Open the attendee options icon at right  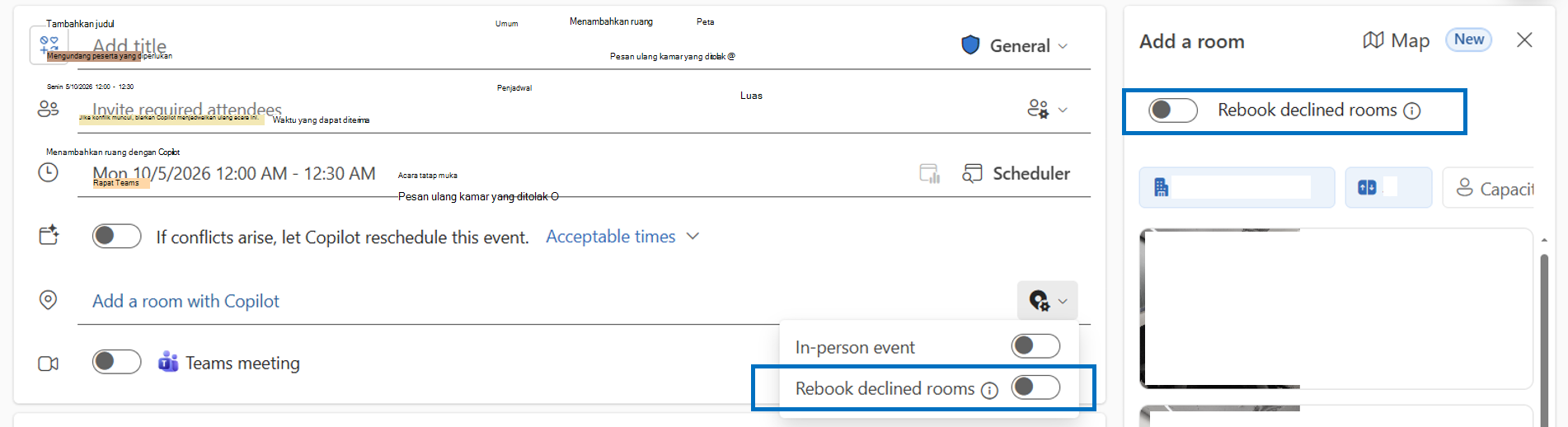coord(1038,109)
